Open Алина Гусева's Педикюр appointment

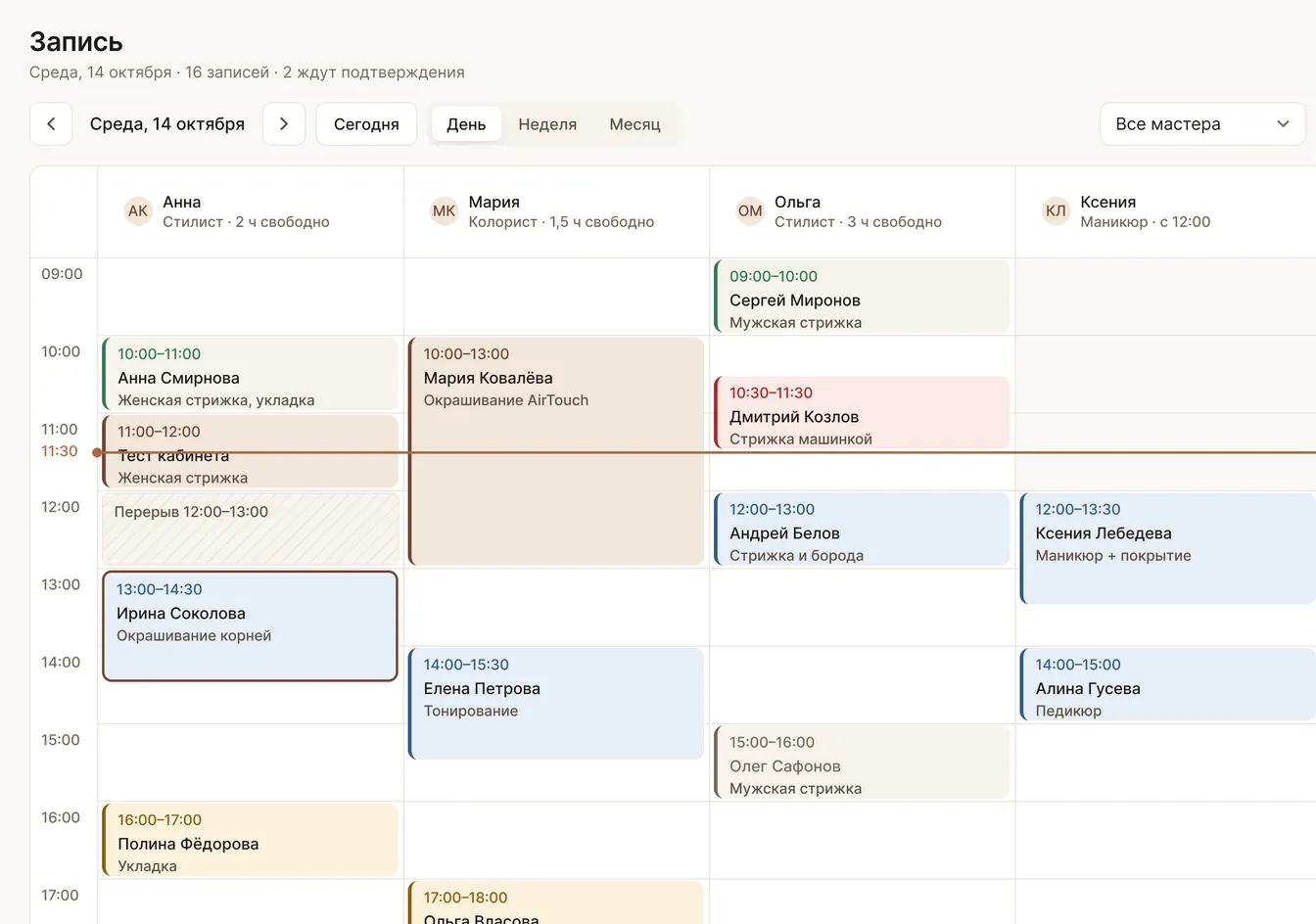[x=1168, y=685]
